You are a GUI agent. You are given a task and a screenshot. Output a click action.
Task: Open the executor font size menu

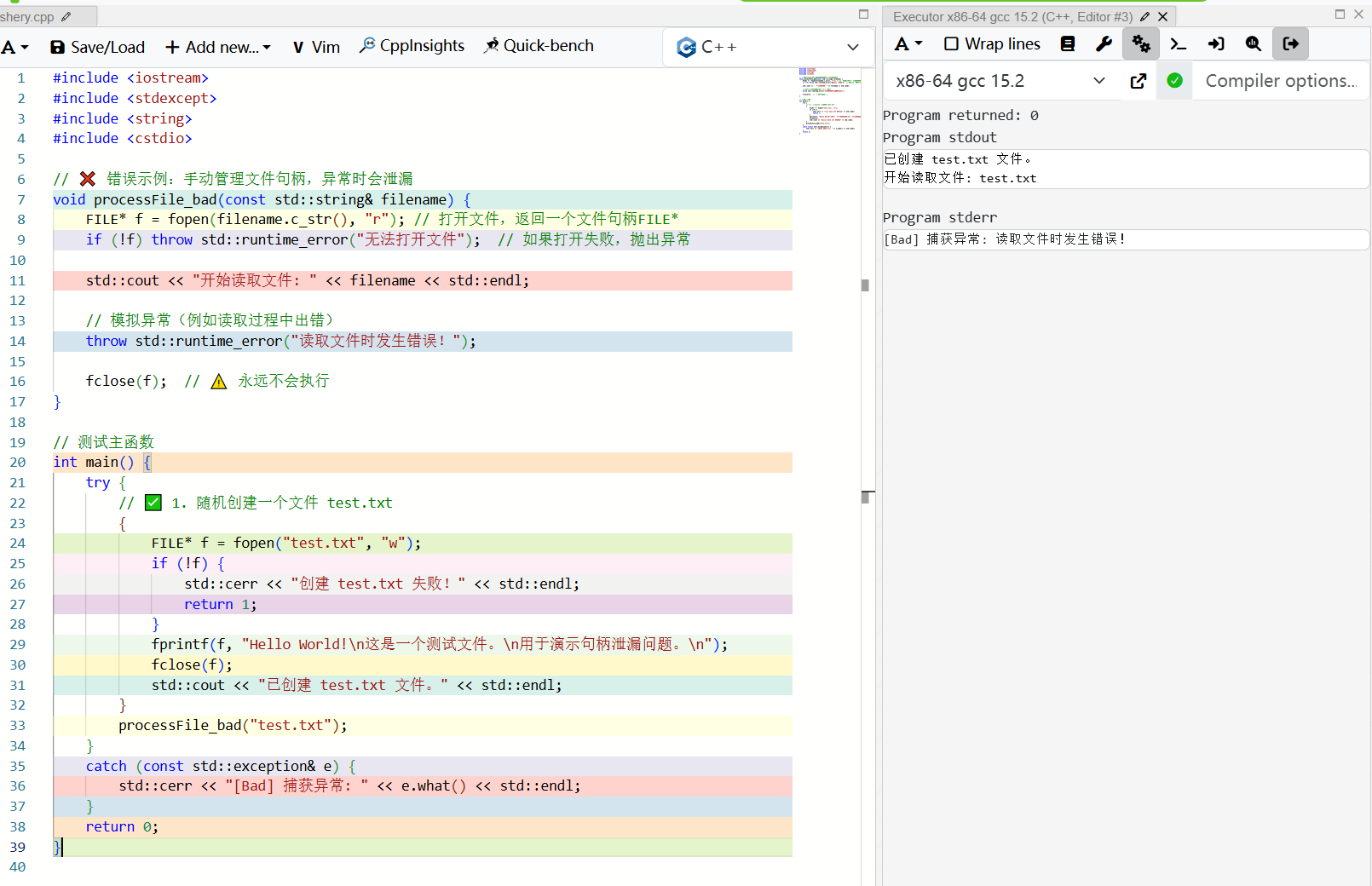pos(908,43)
